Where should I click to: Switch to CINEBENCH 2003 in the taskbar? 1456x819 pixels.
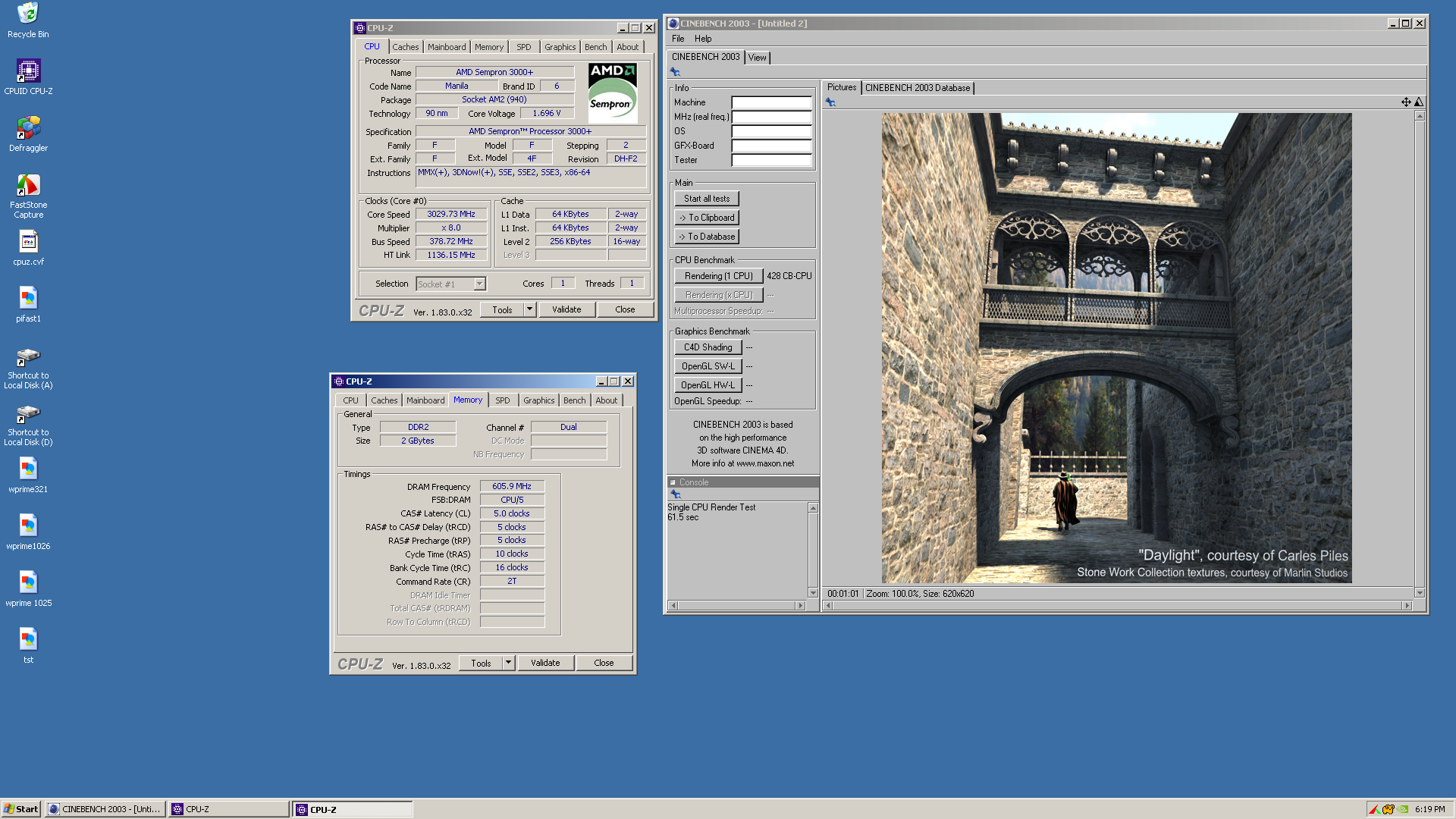click(105, 809)
